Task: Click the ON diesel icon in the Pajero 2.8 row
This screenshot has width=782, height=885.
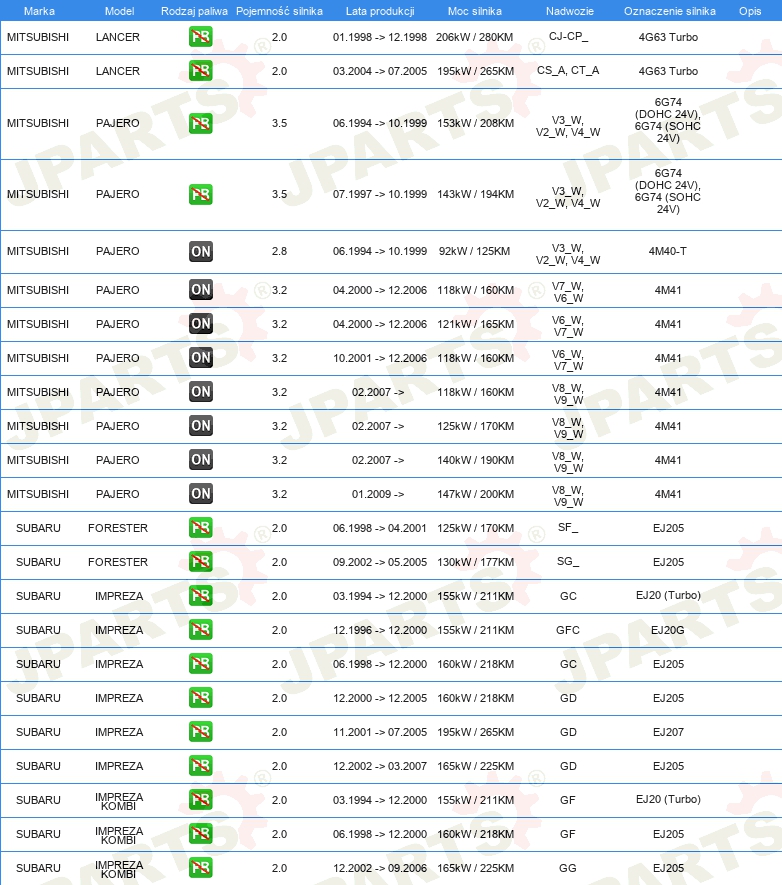Action: pyautogui.click(x=201, y=251)
